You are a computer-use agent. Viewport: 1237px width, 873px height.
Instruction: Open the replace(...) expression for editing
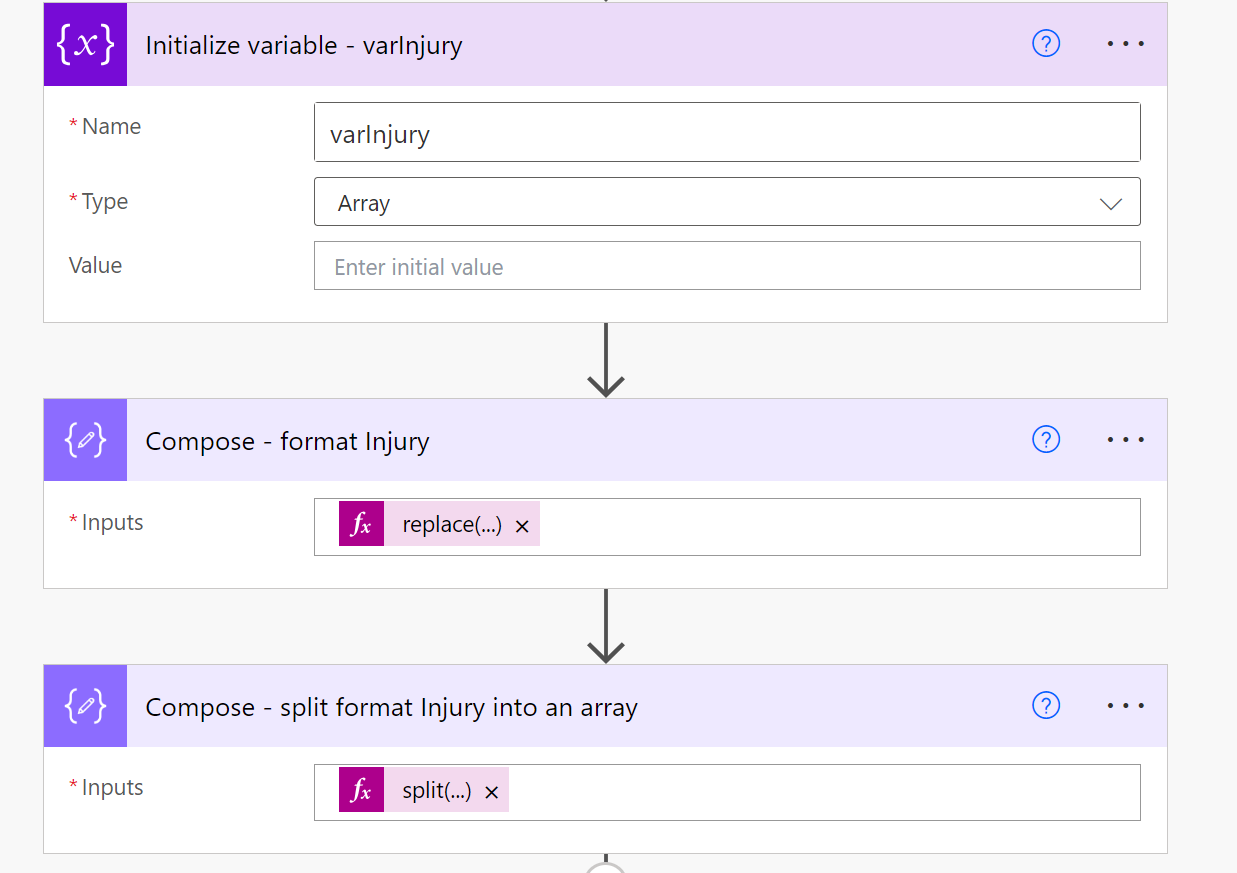click(452, 525)
